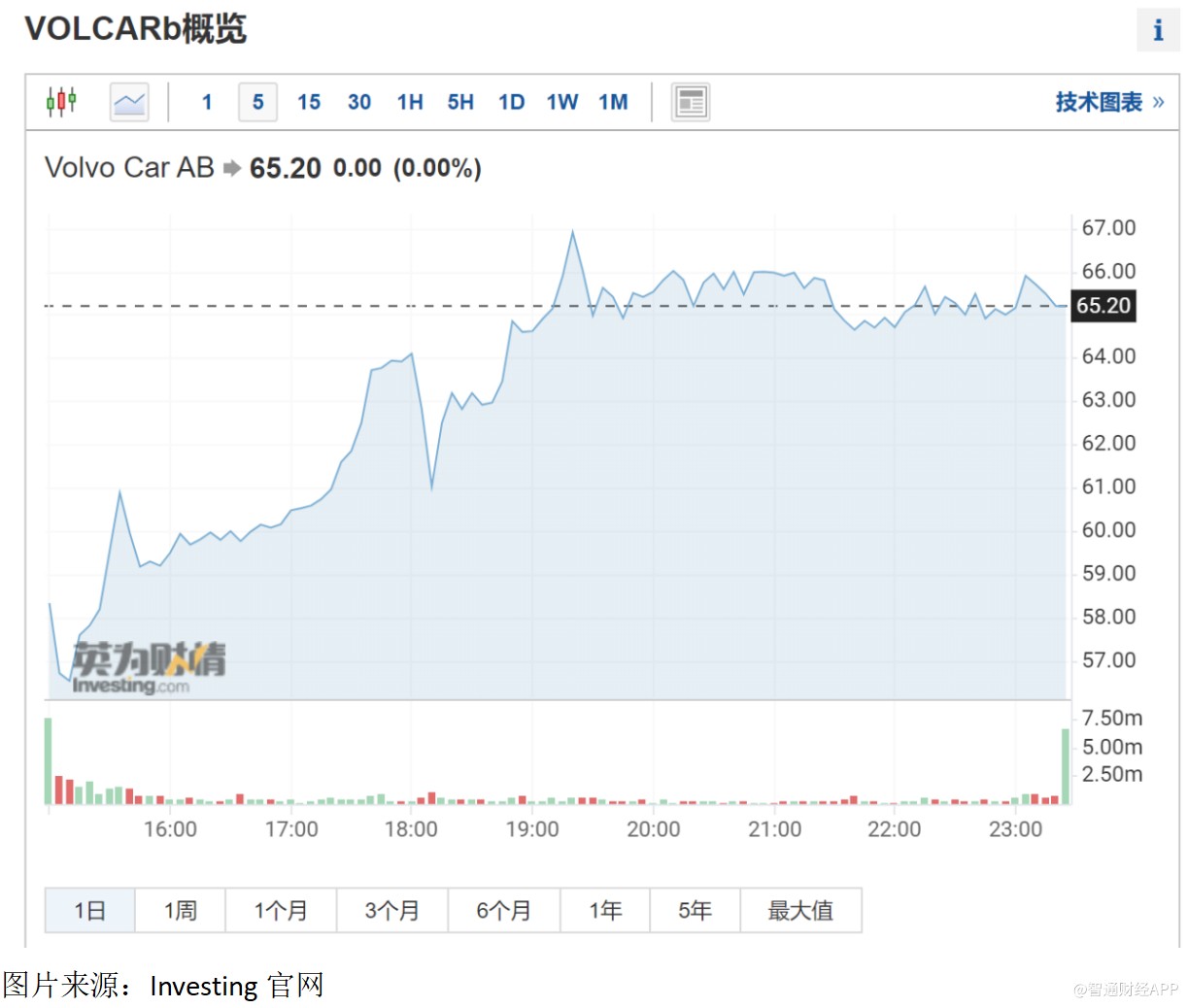Viewport: 1188px width, 1008px height.
Task: Select the 1H interval
Action: click(x=410, y=102)
